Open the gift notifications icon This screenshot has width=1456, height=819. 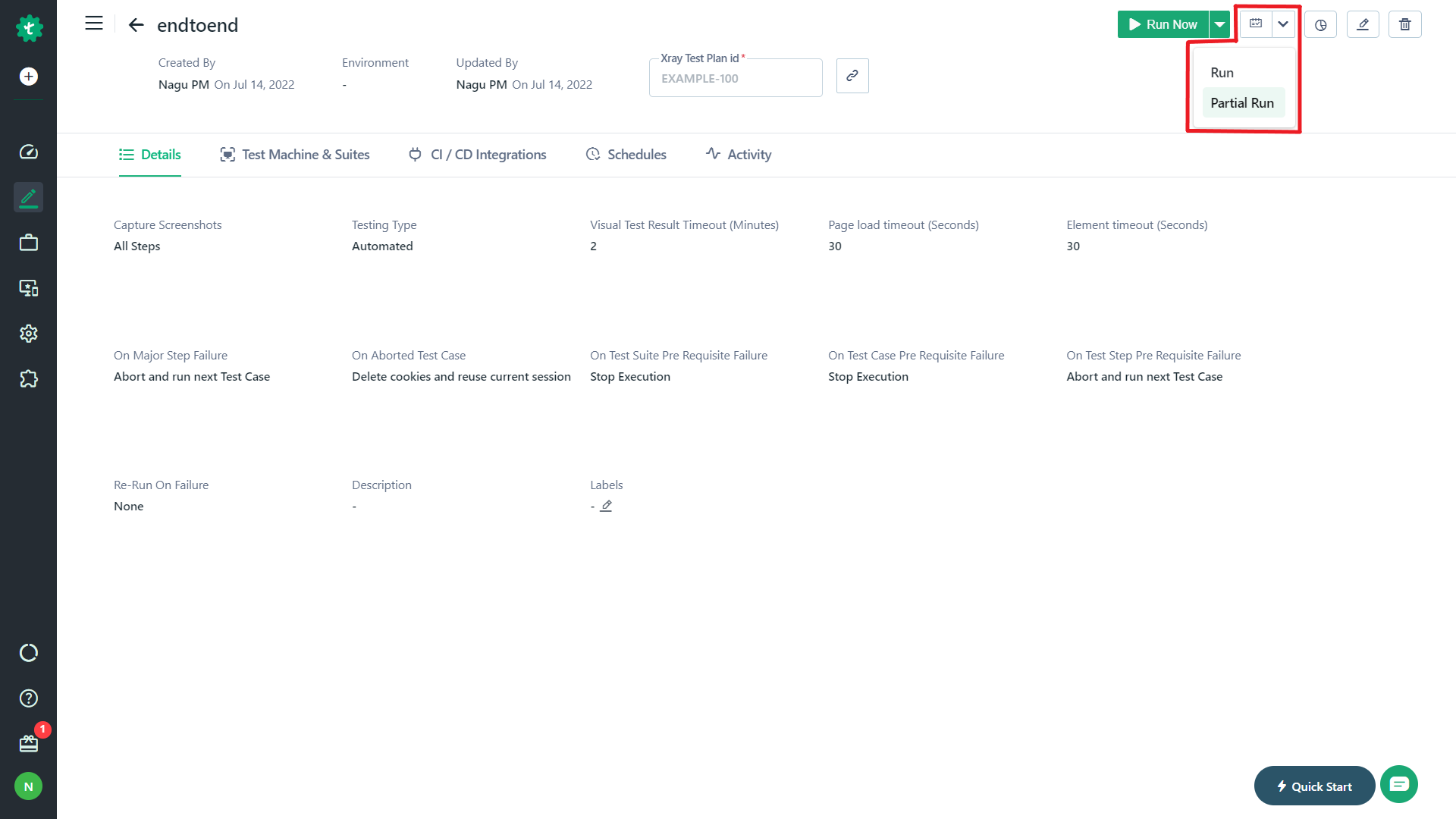point(29,743)
